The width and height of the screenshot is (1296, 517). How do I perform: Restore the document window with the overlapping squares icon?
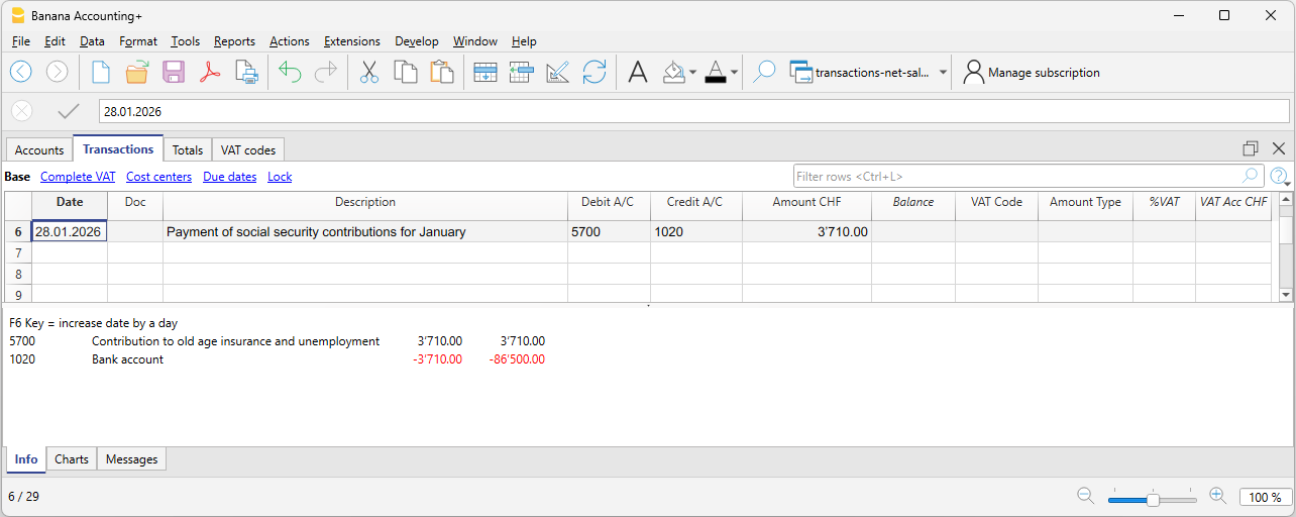(1250, 148)
